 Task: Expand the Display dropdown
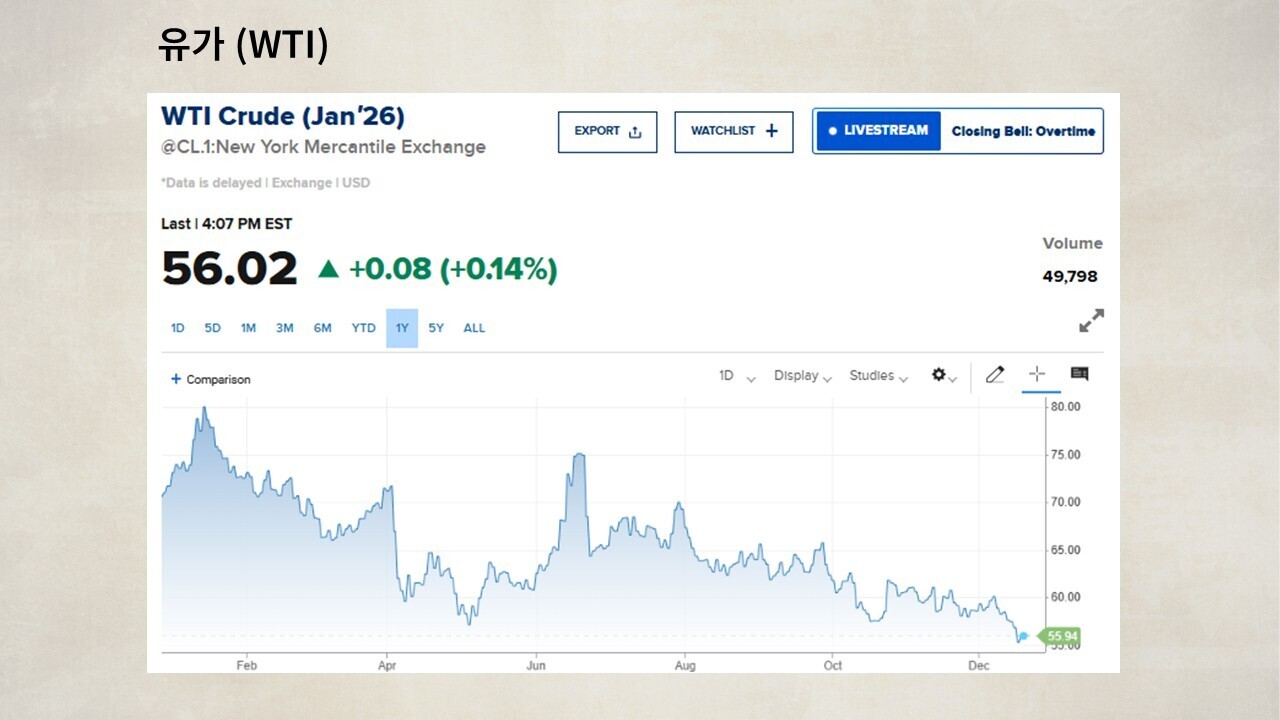(803, 376)
